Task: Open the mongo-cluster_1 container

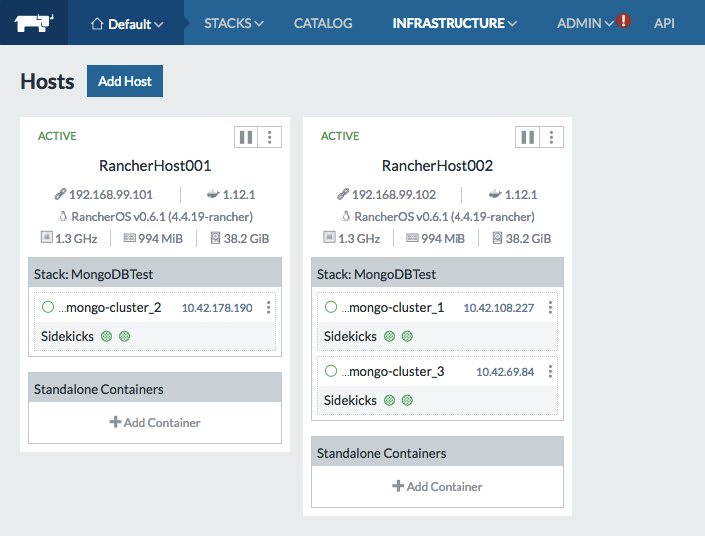Action: click(x=393, y=308)
